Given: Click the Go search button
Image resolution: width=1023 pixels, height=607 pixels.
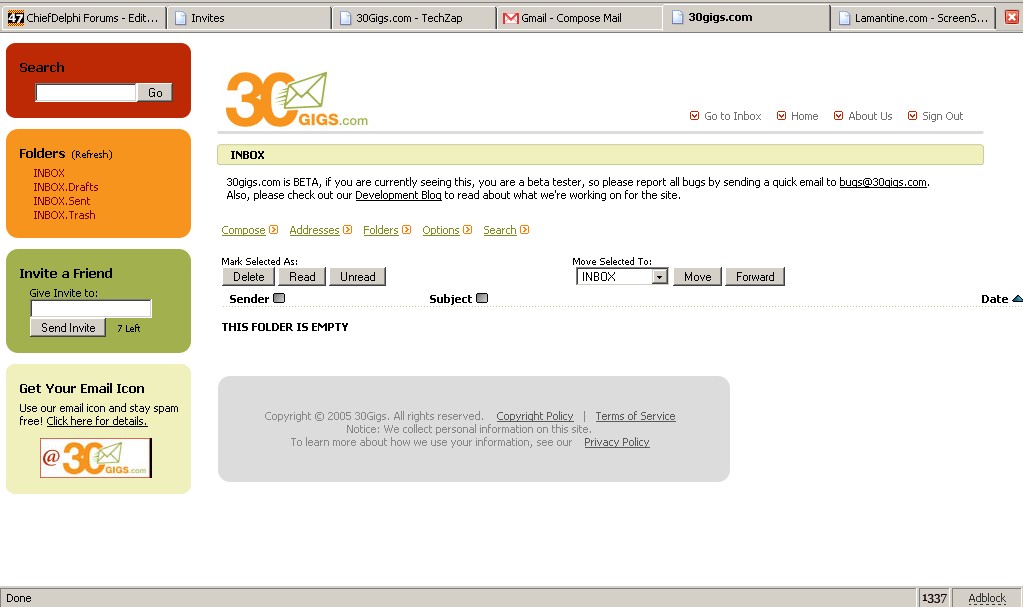Looking at the screenshot, I should click(x=155, y=93).
